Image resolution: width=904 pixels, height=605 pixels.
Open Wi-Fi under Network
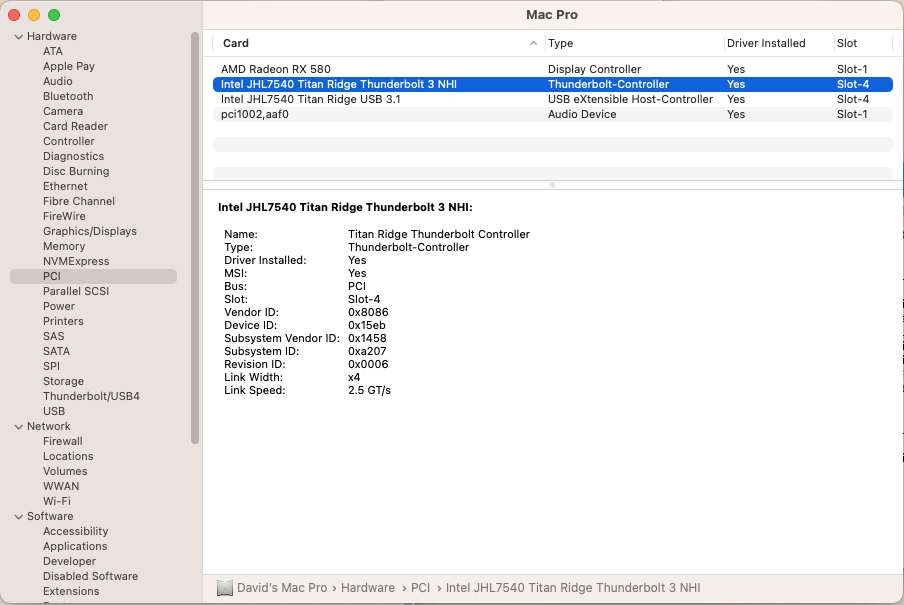(57, 501)
